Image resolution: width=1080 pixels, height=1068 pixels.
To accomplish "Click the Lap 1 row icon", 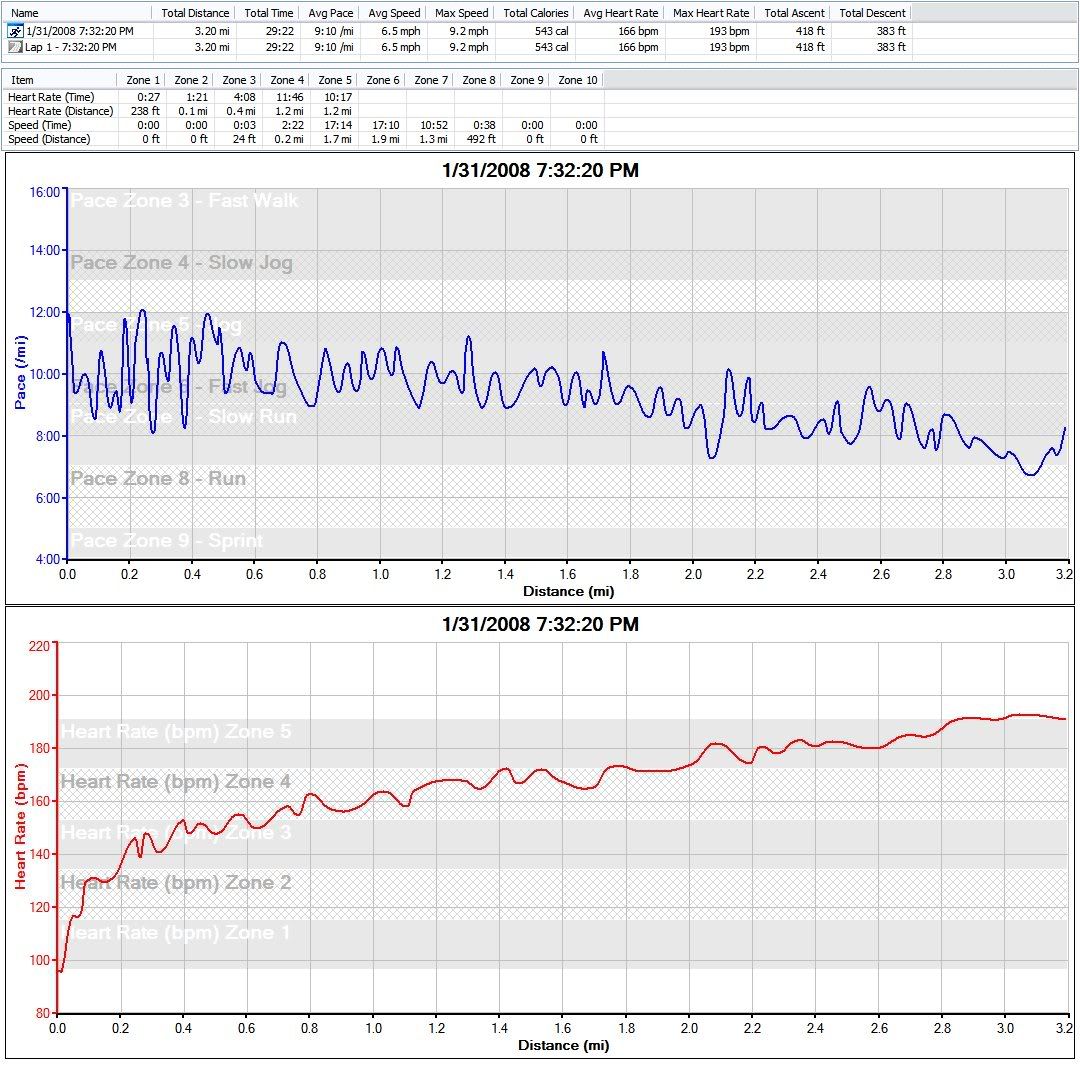I will (15, 46).
